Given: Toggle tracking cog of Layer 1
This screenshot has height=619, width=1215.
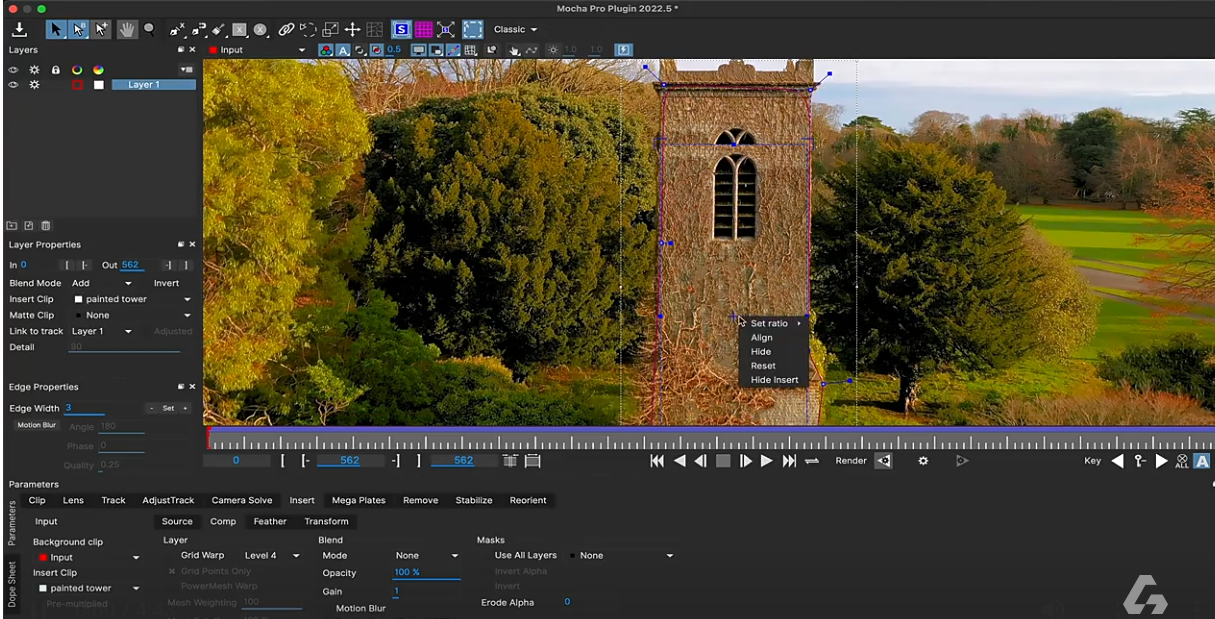Looking at the screenshot, I should pyautogui.click(x=35, y=85).
